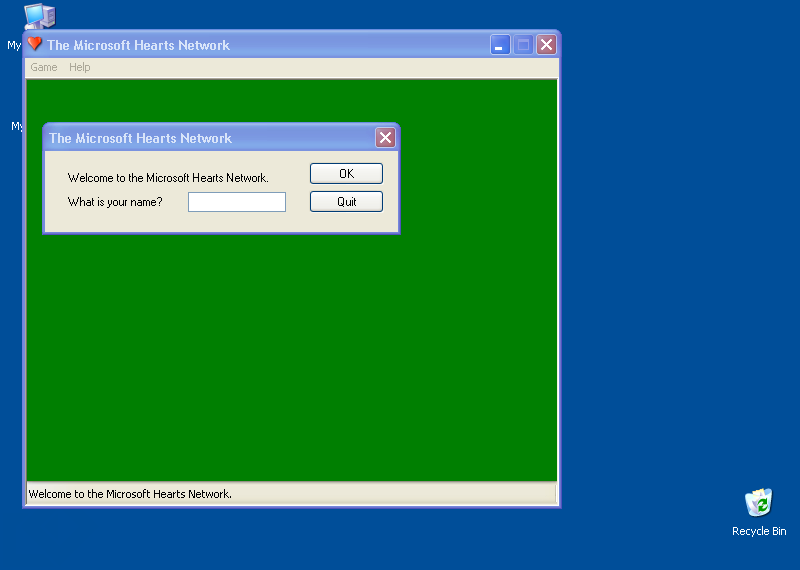This screenshot has height=570, width=800.
Task: Open the Help menu
Action: [80, 67]
